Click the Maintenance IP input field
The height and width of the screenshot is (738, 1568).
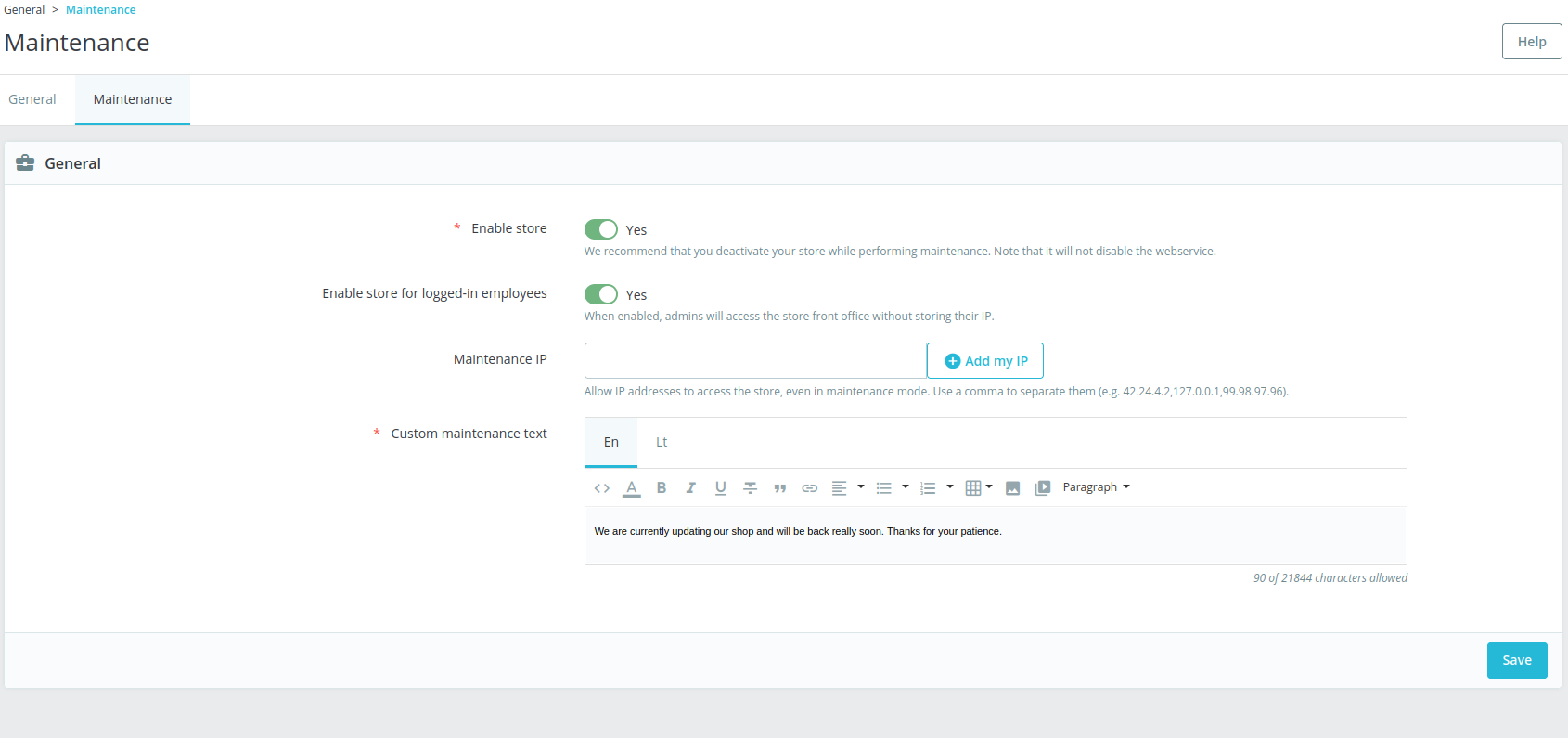pyautogui.click(x=755, y=361)
